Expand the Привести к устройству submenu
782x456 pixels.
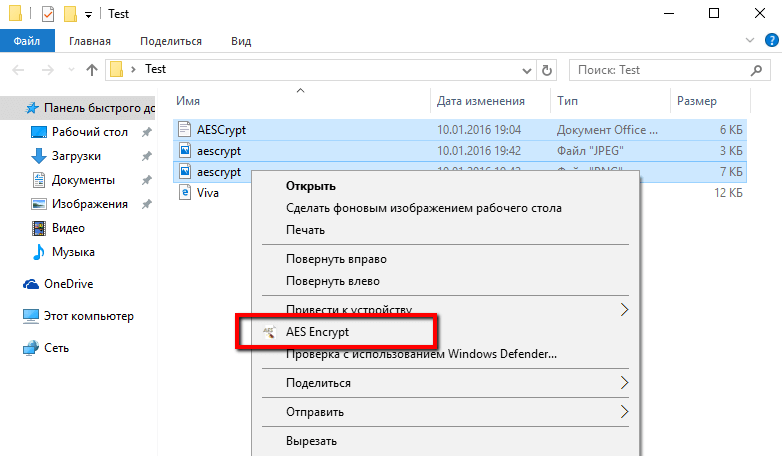(x=625, y=309)
